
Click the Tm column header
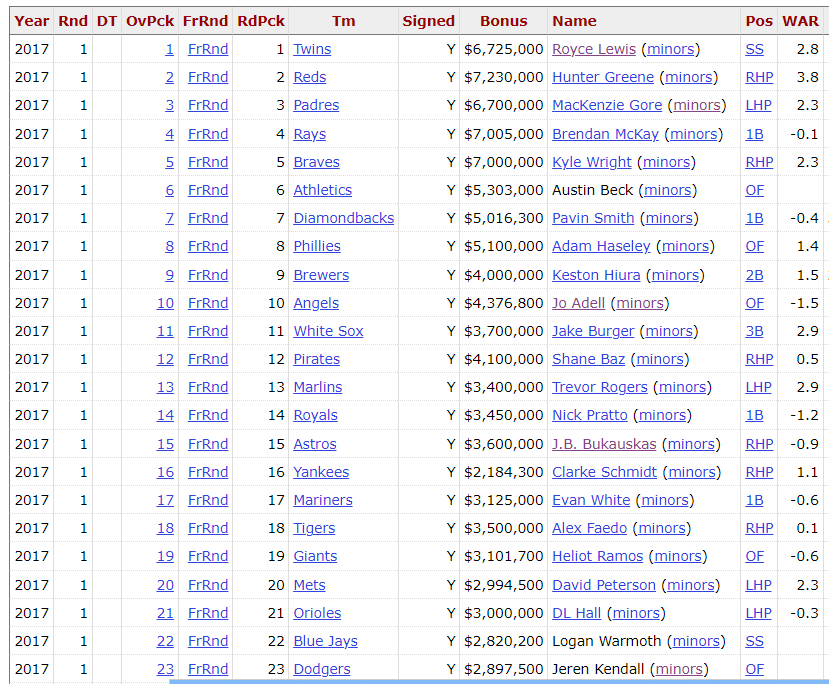[343, 21]
